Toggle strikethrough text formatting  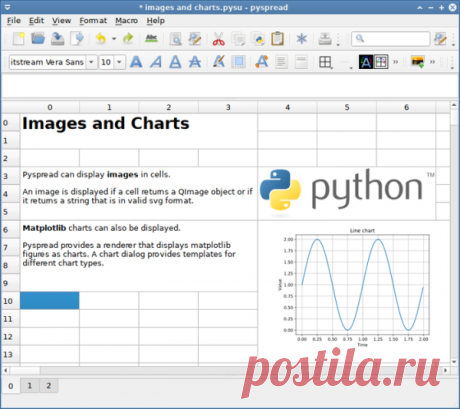tap(195, 62)
